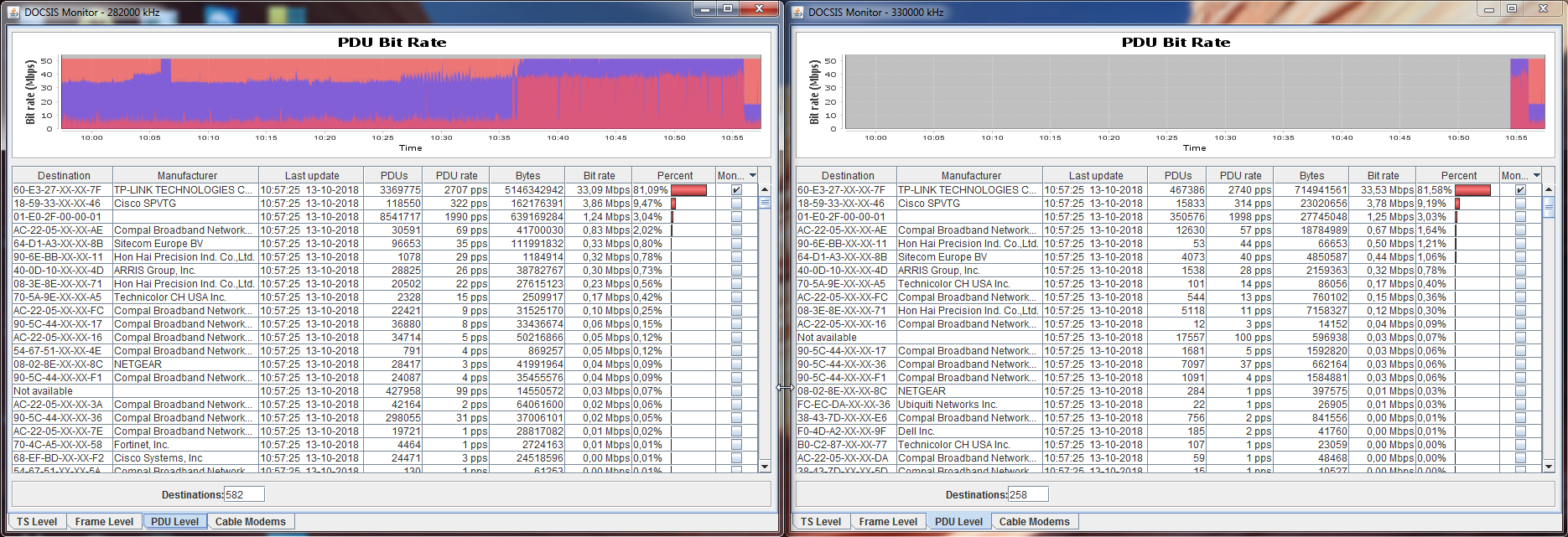Sort by PDUs column in 330000 kHz window
Image resolution: width=1568 pixels, height=537 pixels.
(1178, 176)
